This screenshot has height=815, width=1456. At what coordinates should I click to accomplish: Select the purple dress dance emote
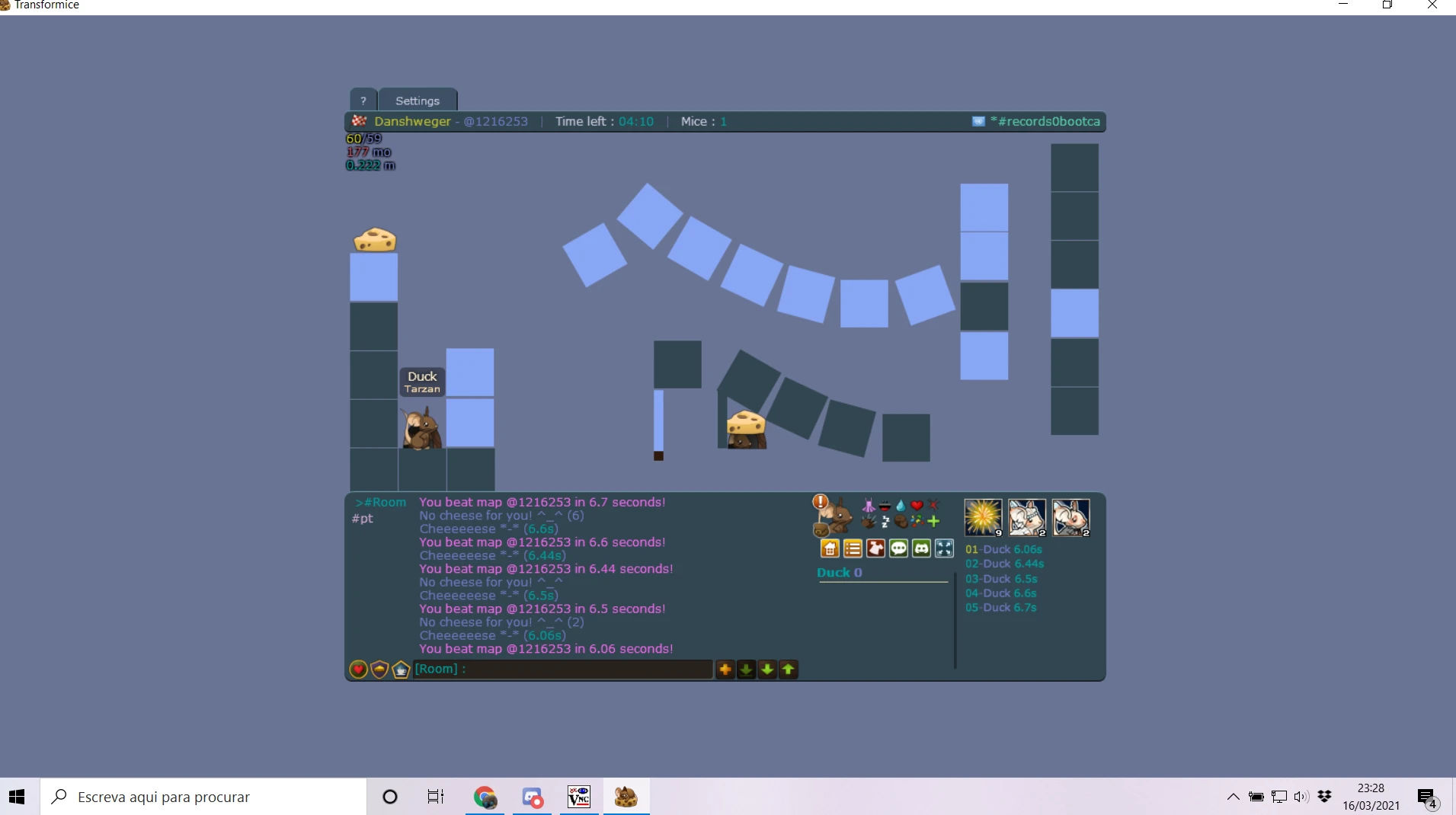click(869, 506)
